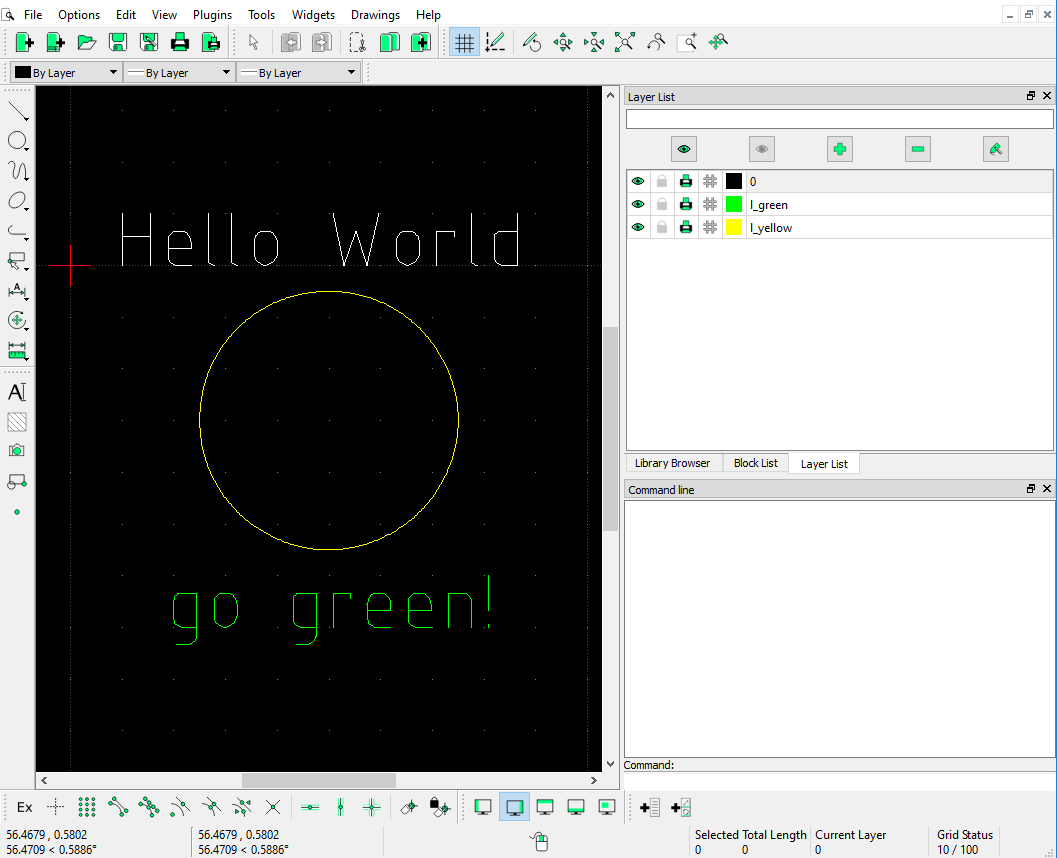Open the line width By Layer dropdown
Image resolution: width=1057 pixels, height=858 pixels.
coord(179,72)
